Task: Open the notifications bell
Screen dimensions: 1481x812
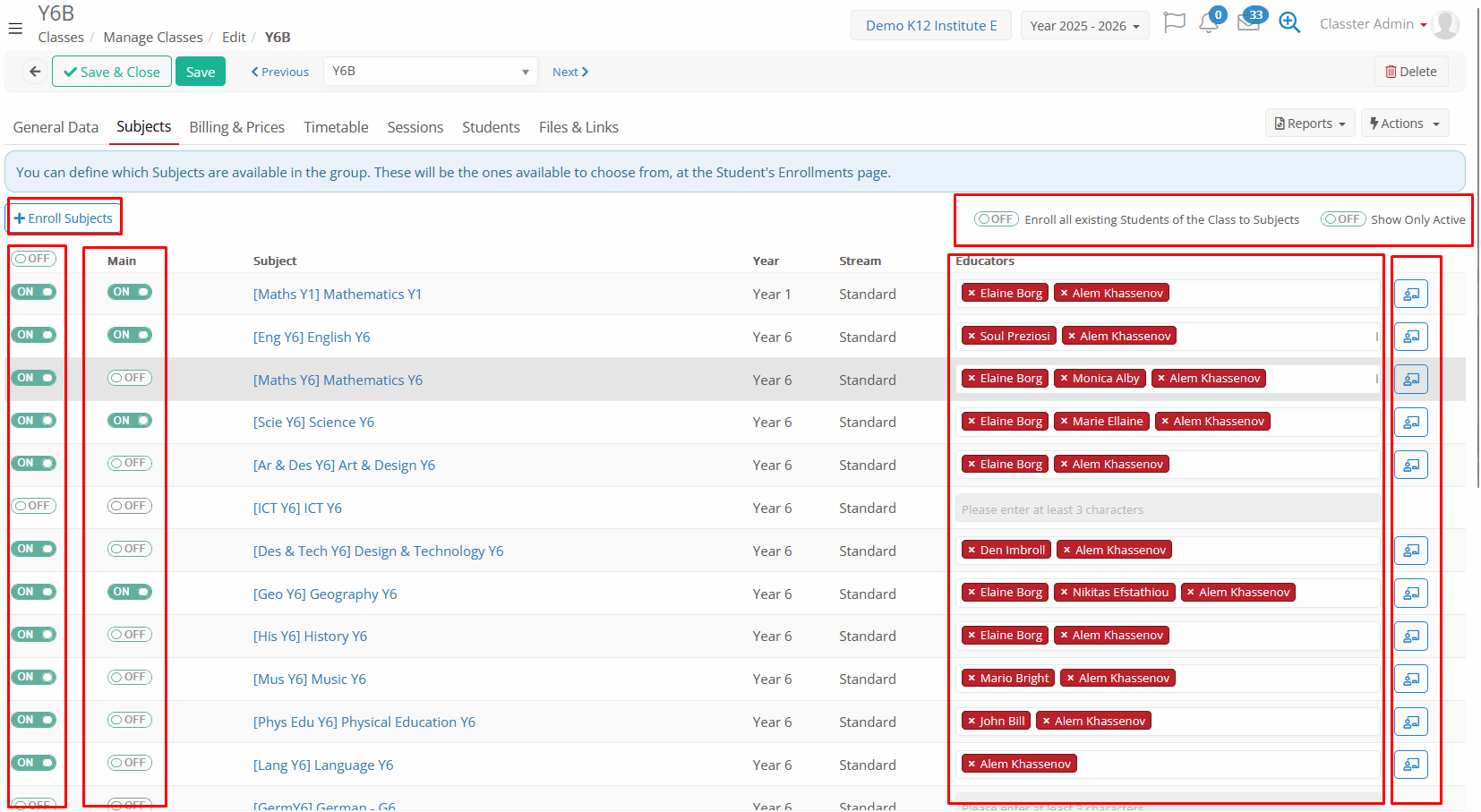Action: click(1209, 23)
